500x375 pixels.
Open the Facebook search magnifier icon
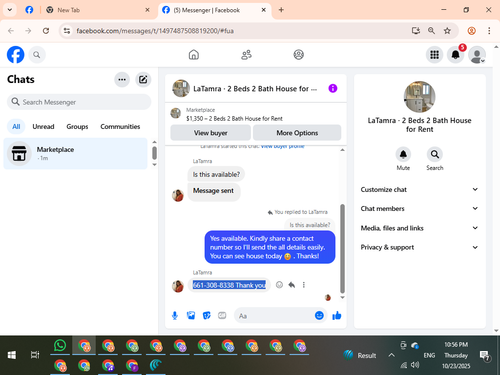[37, 55]
